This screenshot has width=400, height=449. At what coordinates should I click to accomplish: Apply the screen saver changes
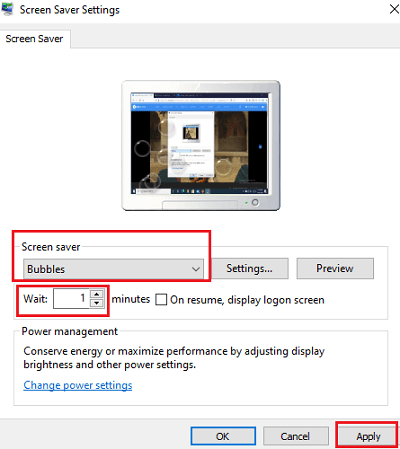pyautogui.click(x=368, y=436)
